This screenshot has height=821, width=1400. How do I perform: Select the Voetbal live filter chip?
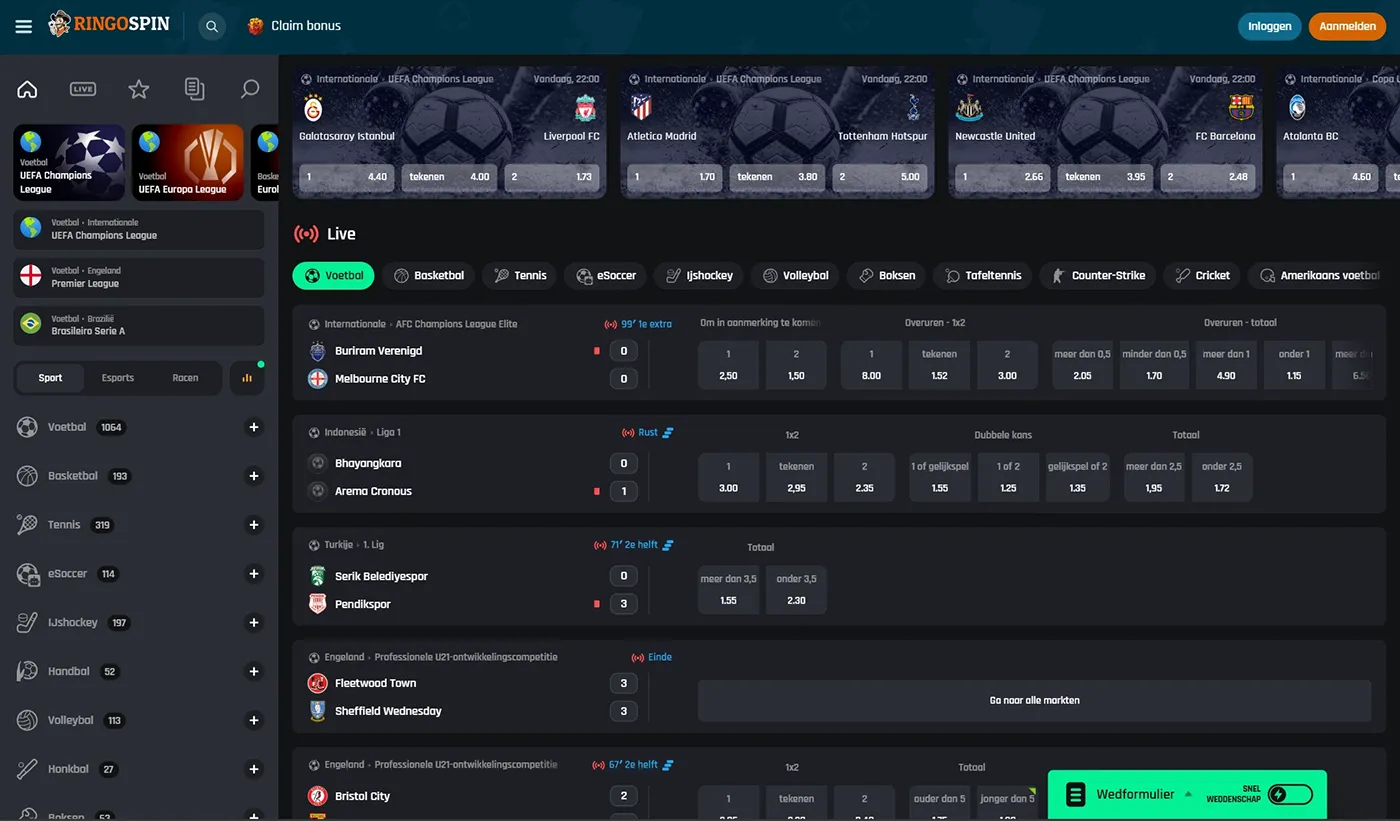point(333,275)
